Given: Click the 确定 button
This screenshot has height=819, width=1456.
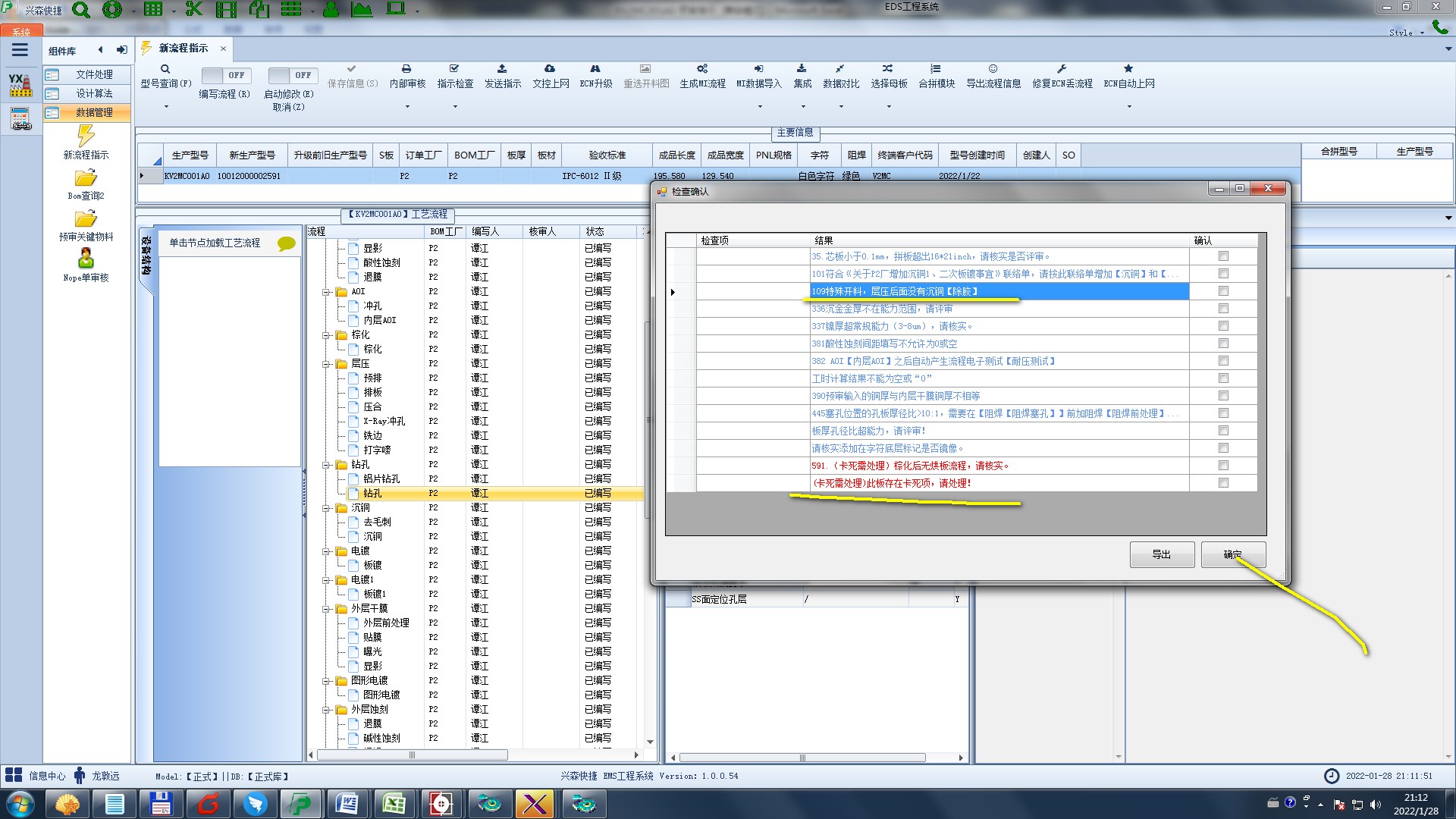Looking at the screenshot, I should point(1232,555).
